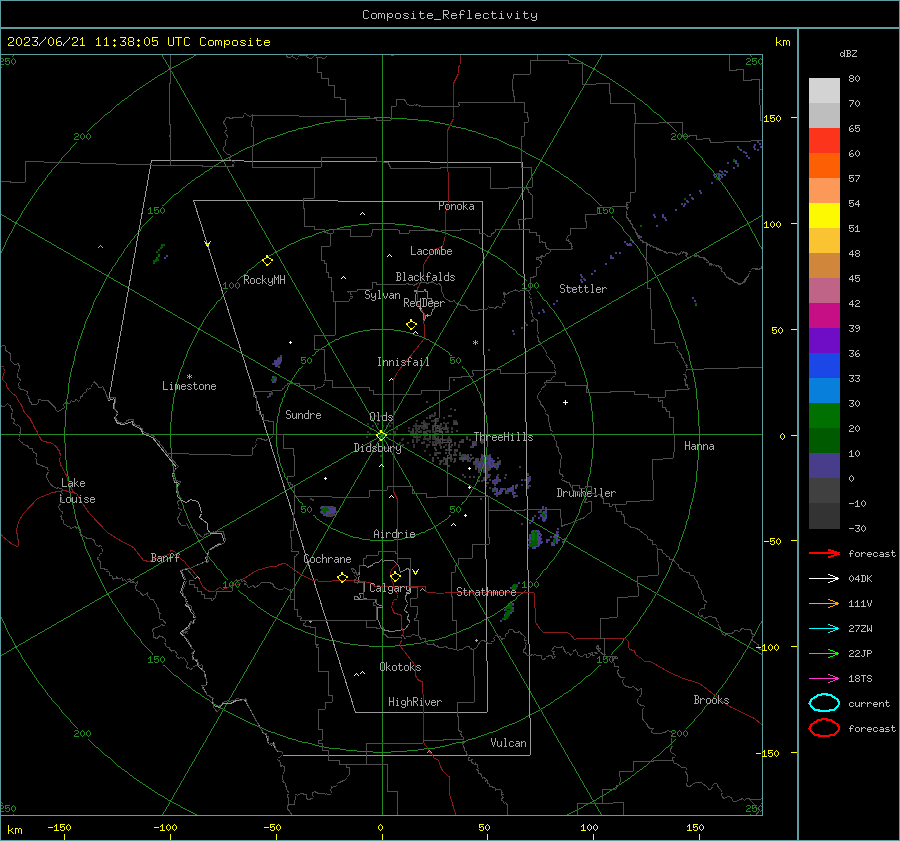Click the orange 111V arrow in legend

824,603
